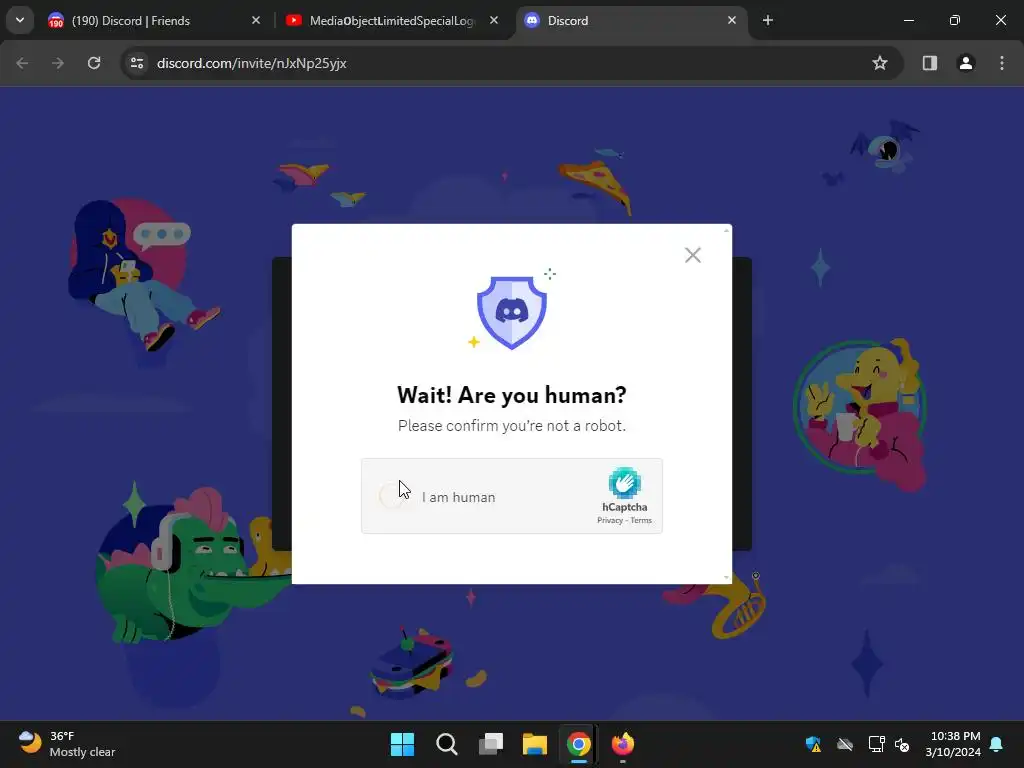Click the muted volume tray icon
Screen dimensions: 1024x768
tap(902, 744)
